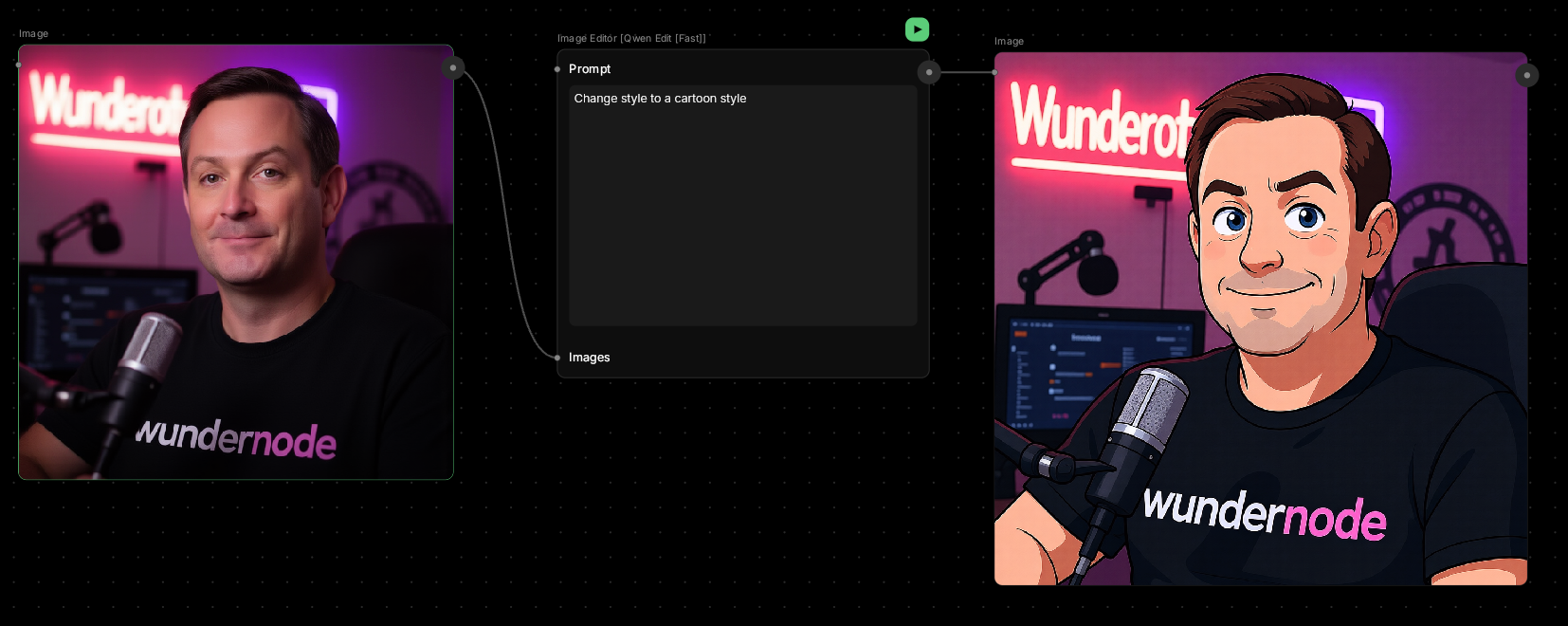The height and width of the screenshot is (626, 1568).
Task: Select the cartoon-style result image
Action: 1261,319
